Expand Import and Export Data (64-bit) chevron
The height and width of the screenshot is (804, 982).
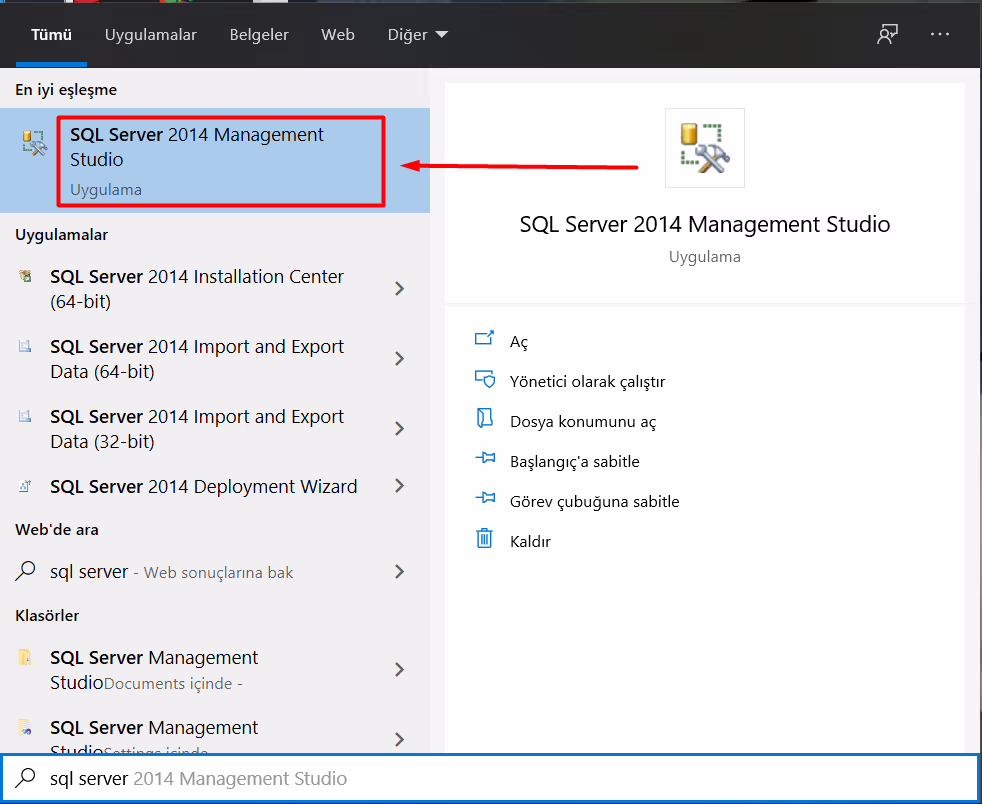tap(400, 359)
